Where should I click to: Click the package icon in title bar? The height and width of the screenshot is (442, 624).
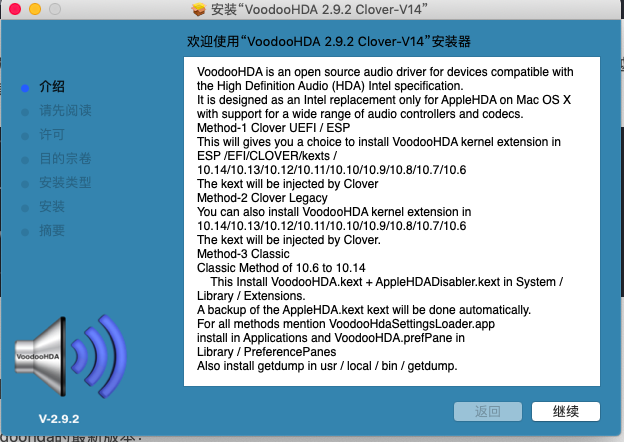click(199, 9)
